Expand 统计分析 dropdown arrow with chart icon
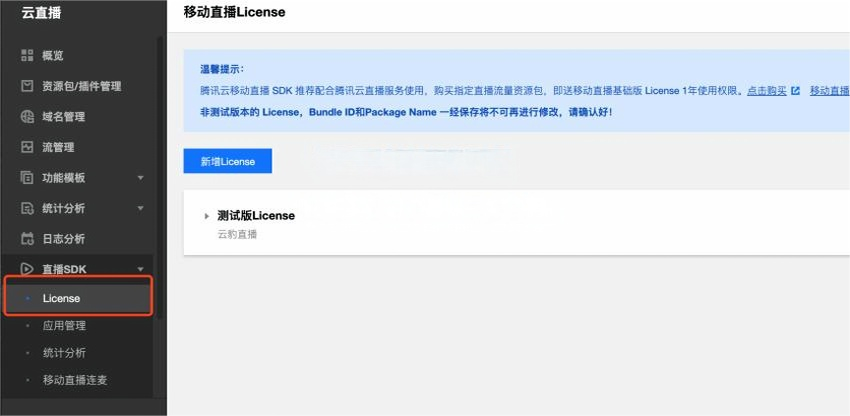This screenshot has height=416, width=850. [x=140, y=208]
